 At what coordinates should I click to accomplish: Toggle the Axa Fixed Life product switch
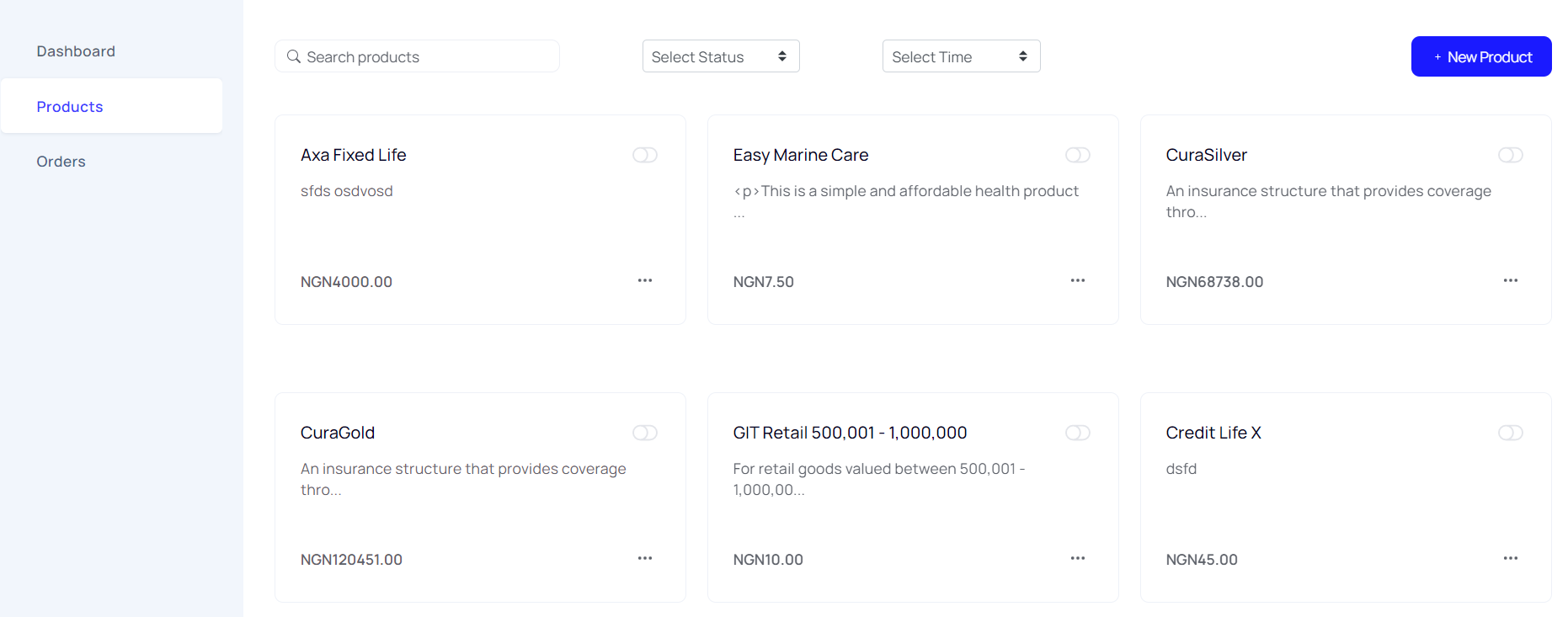click(x=645, y=155)
